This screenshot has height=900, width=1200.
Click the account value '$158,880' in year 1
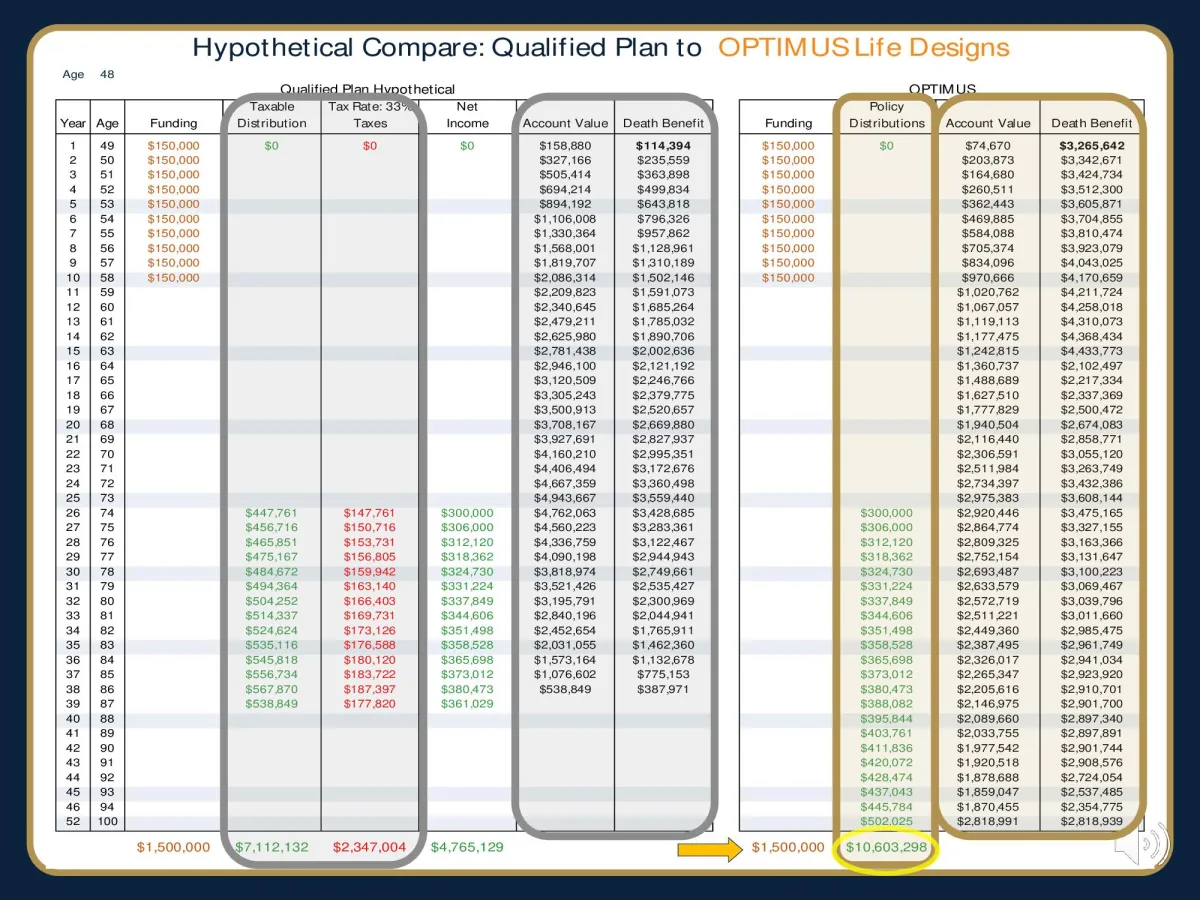pyautogui.click(x=565, y=145)
